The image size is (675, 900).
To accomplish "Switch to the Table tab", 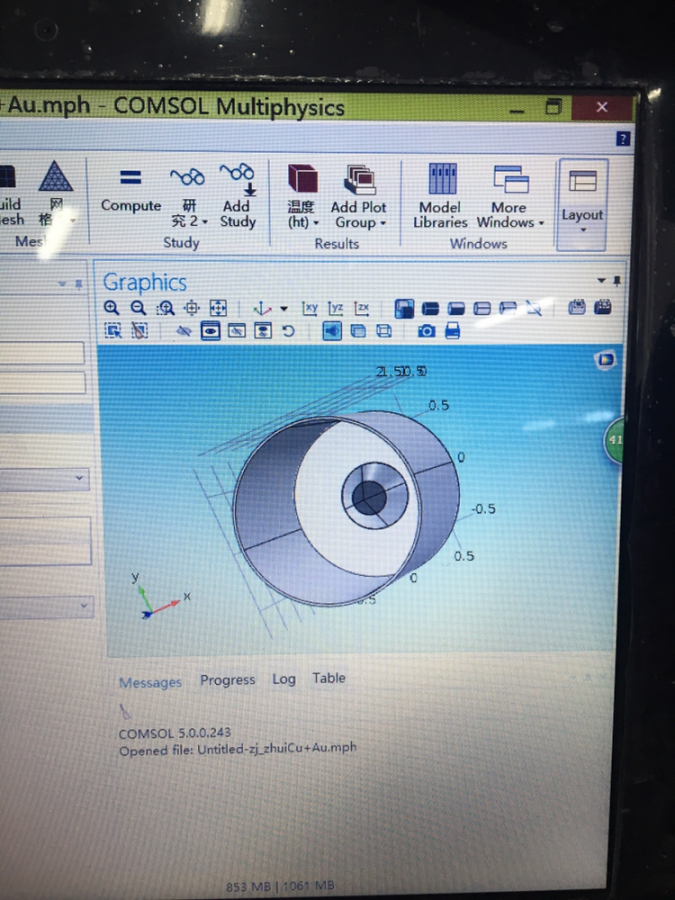I will [329, 678].
